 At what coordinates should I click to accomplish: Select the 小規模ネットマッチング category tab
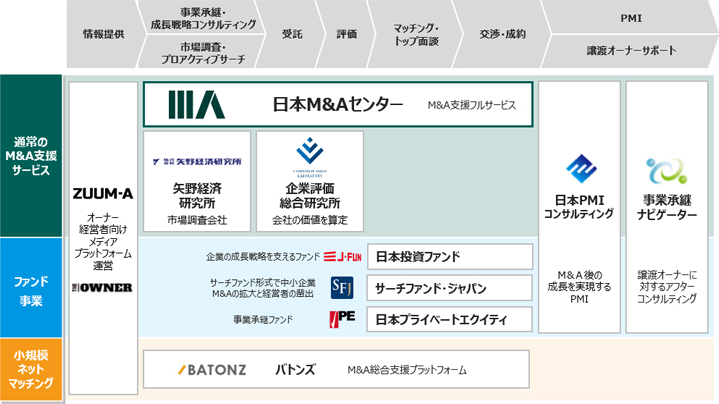31,369
